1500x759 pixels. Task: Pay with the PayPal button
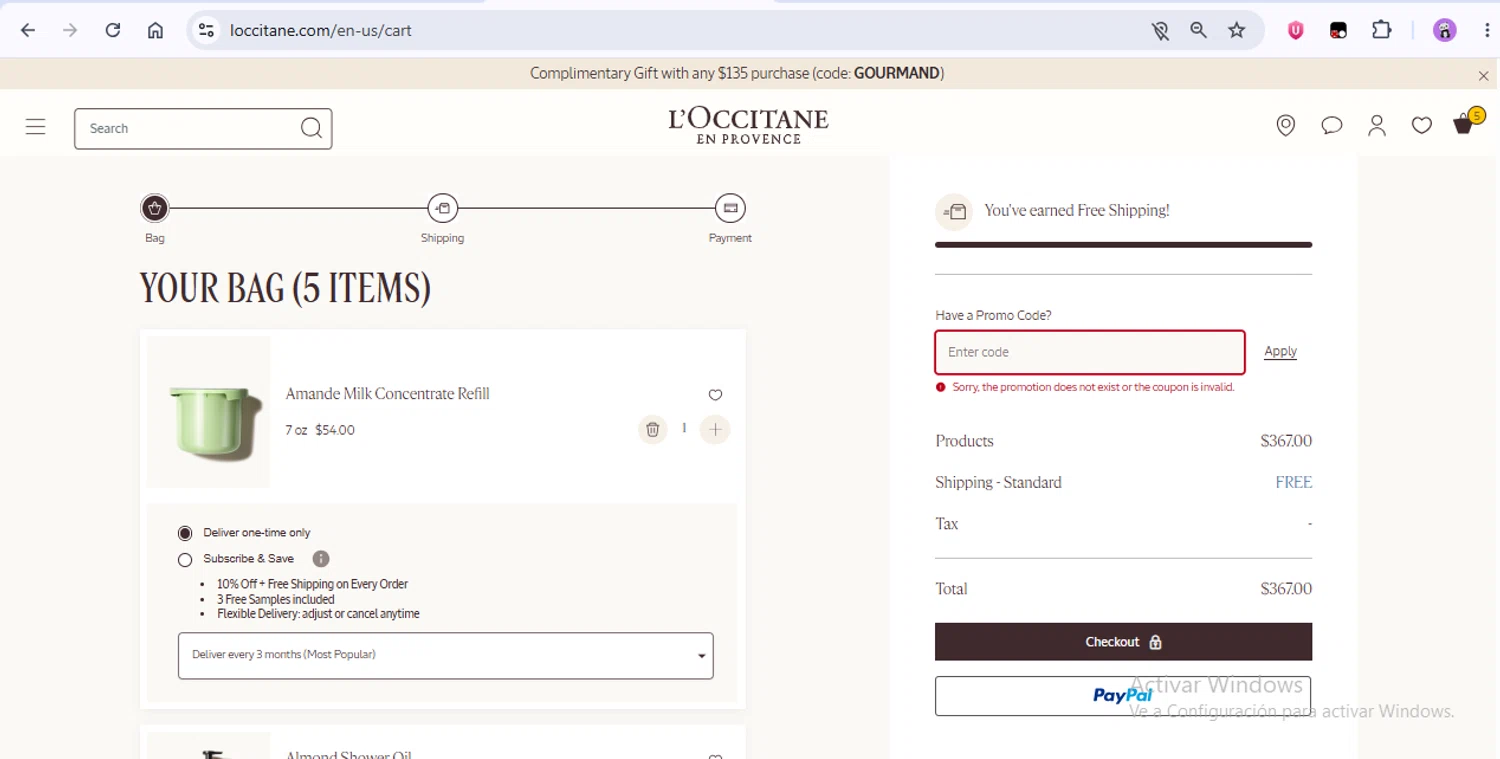1123,696
